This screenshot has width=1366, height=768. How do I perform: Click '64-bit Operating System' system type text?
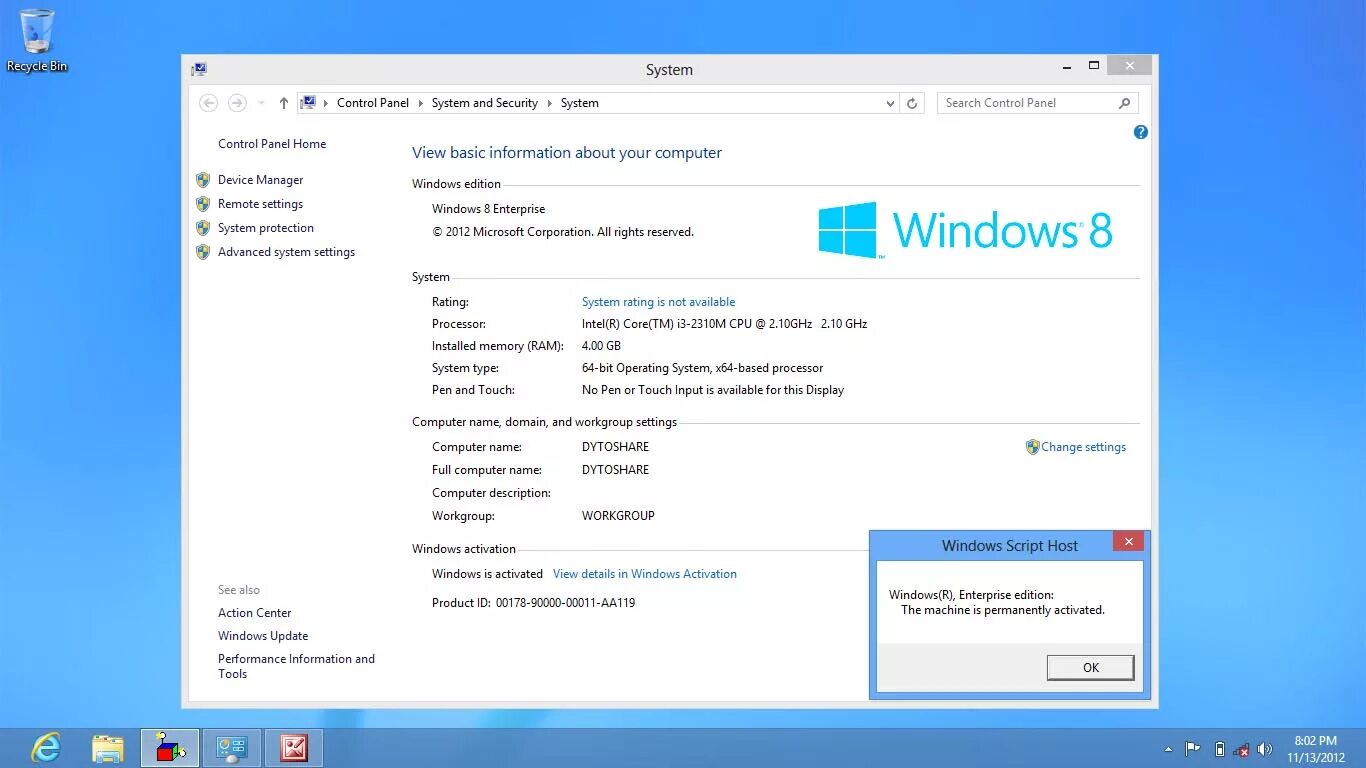pos(703,368)
